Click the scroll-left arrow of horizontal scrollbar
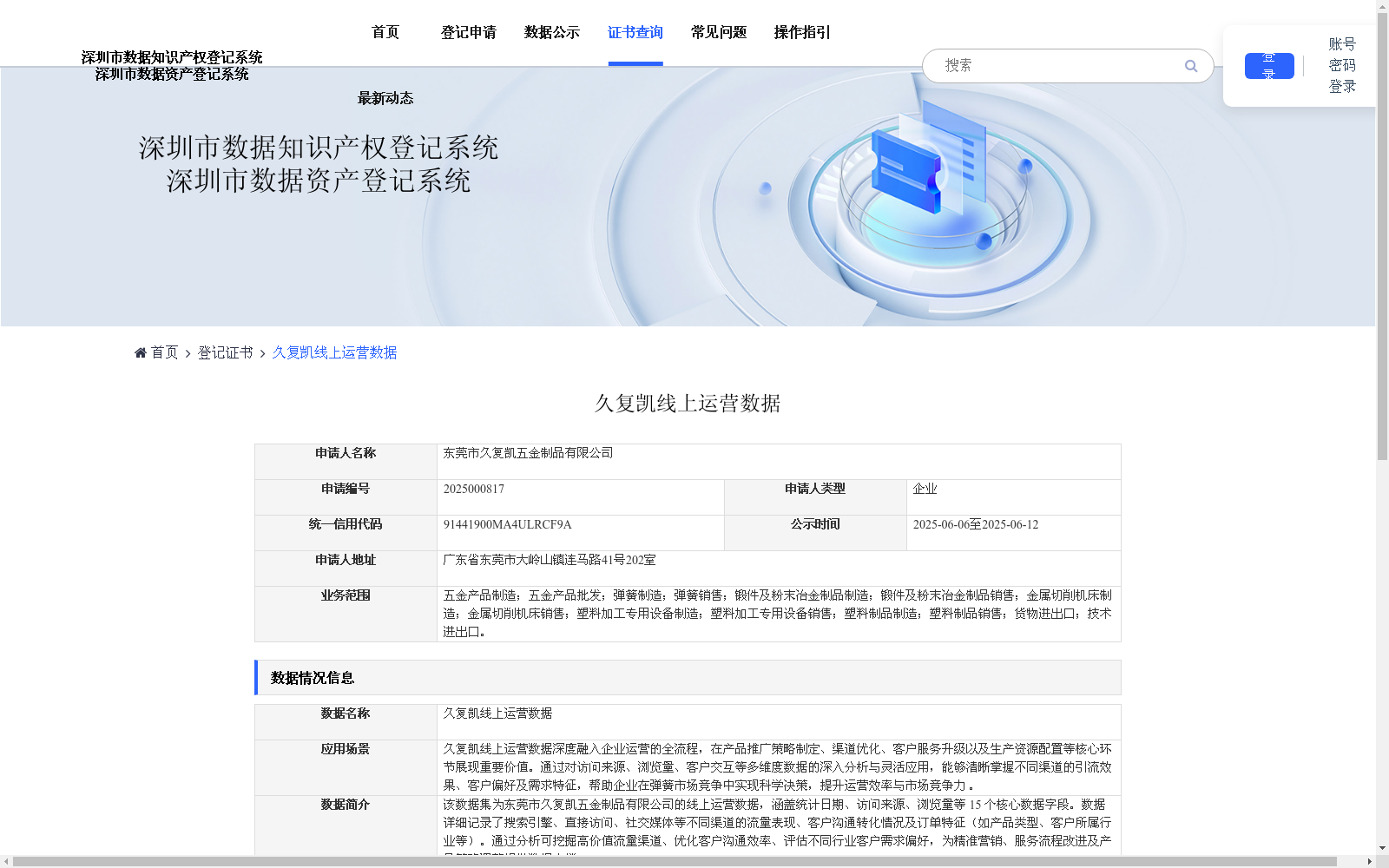1389x868 pixels. click(x=6, y=861)
